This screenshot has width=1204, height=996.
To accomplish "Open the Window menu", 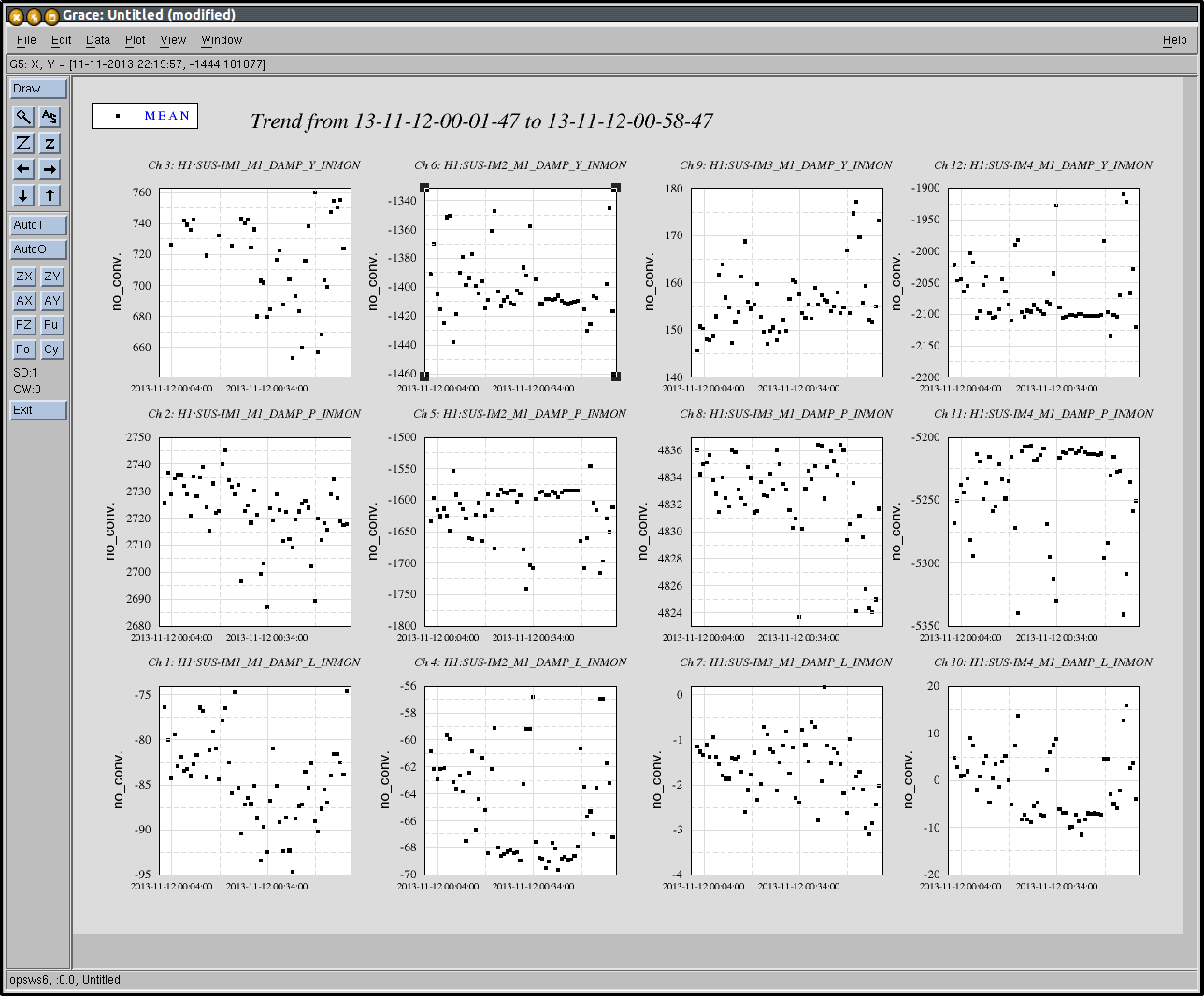I will (x=222, y=40).
